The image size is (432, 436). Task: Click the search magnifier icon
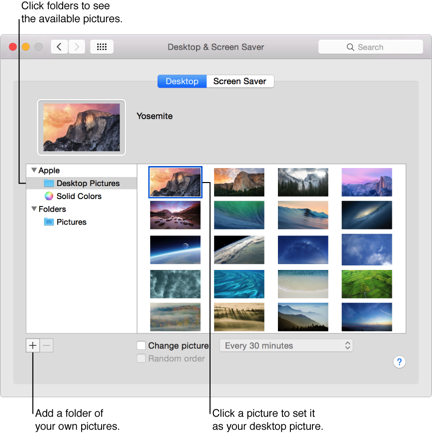coord(350,47)
